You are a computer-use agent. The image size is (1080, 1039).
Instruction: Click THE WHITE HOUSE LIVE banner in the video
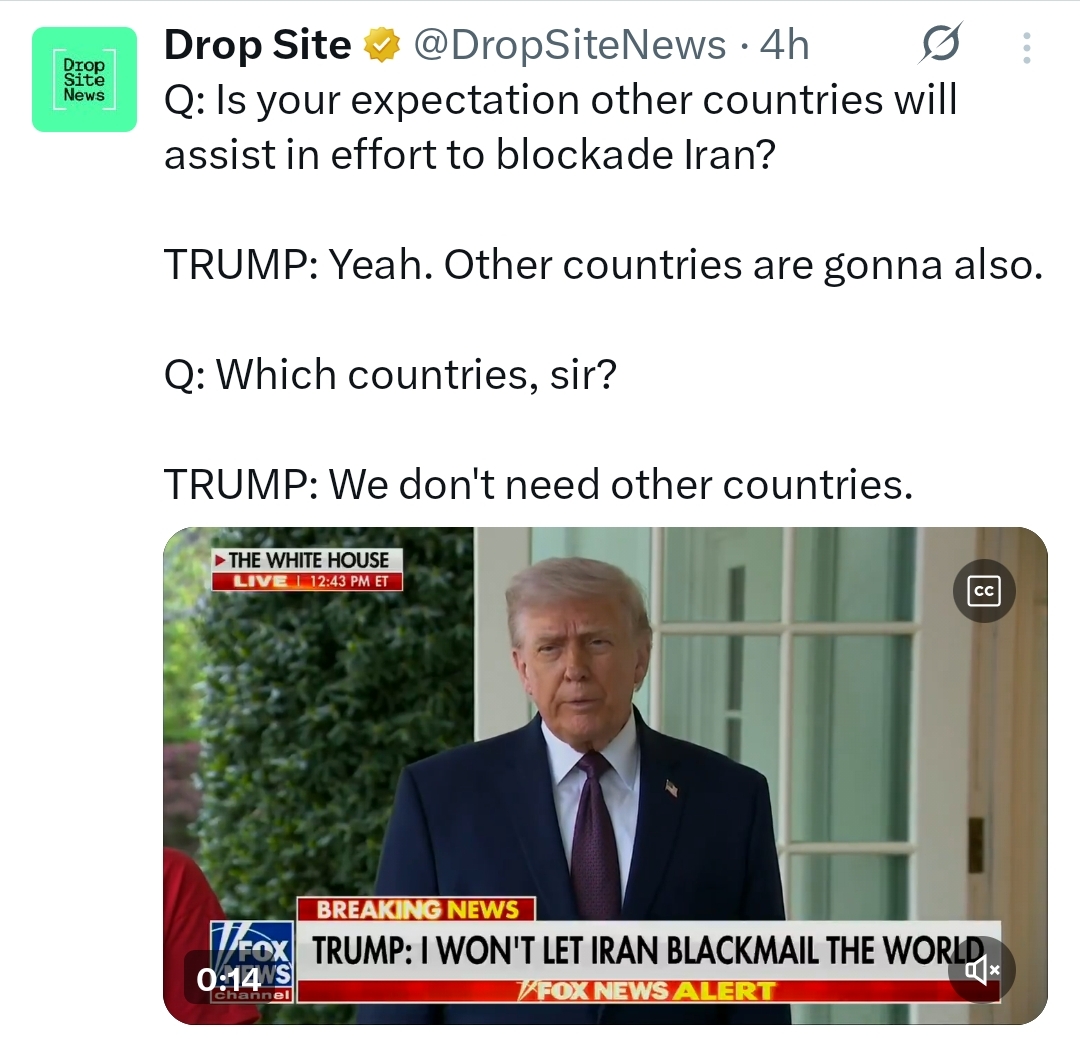[307, 569]
